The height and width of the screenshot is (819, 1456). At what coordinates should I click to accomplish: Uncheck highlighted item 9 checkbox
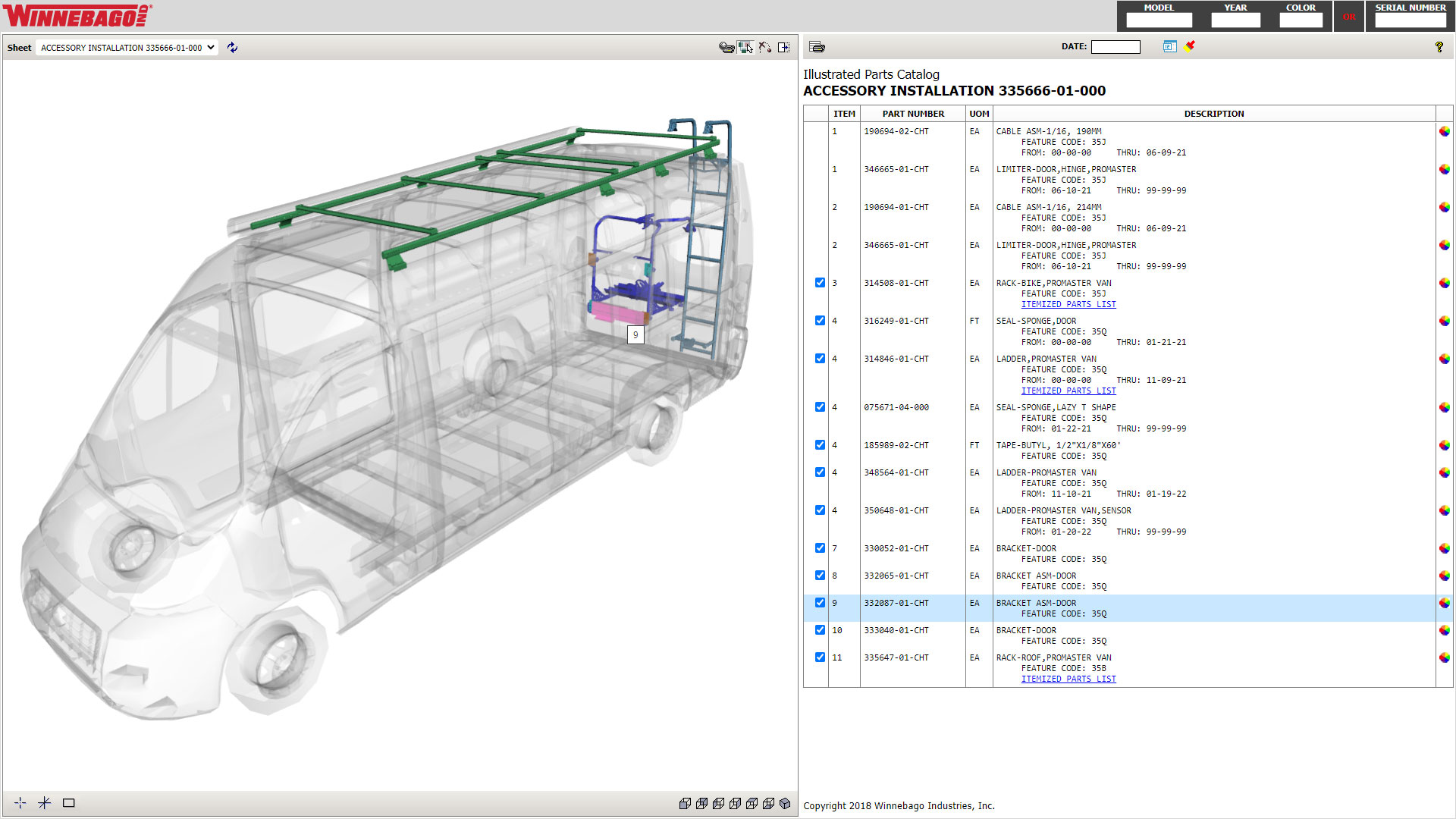click(820, 603)
